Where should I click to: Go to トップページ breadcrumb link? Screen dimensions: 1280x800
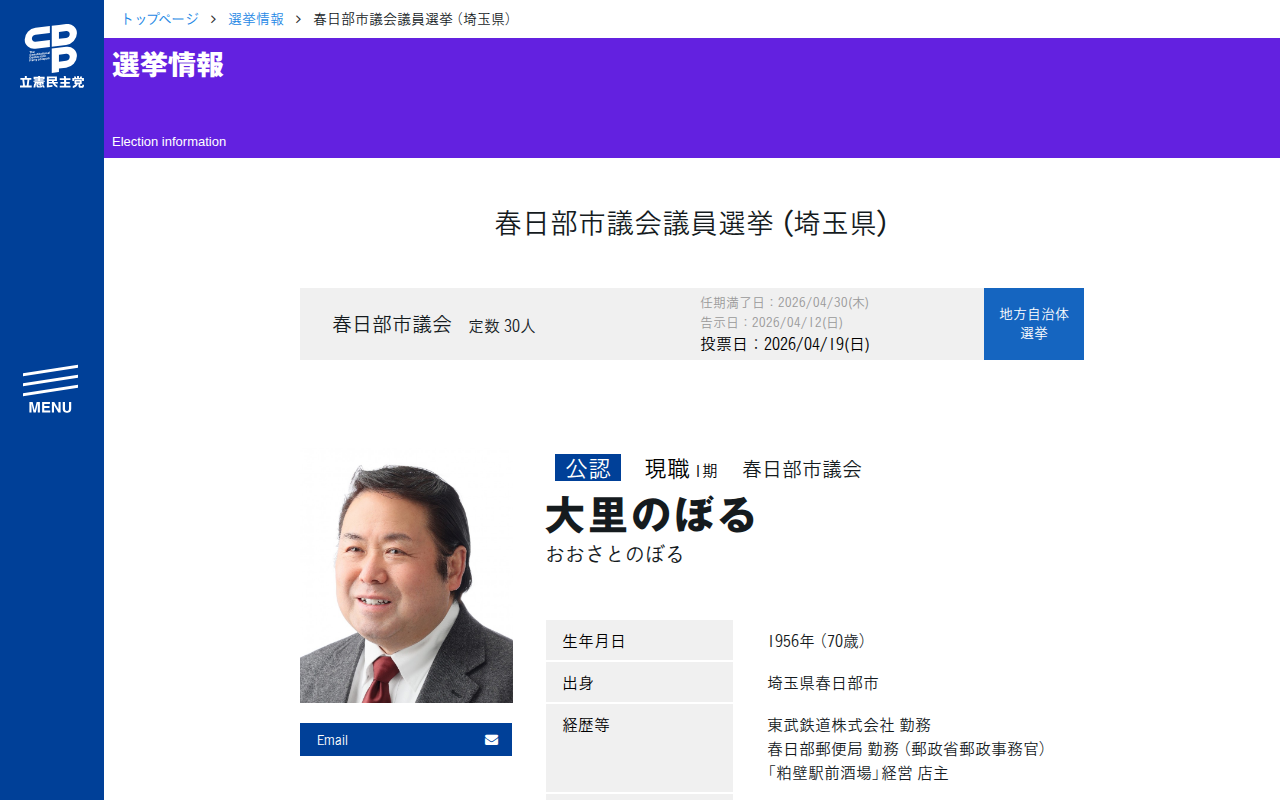coord(160,19)
